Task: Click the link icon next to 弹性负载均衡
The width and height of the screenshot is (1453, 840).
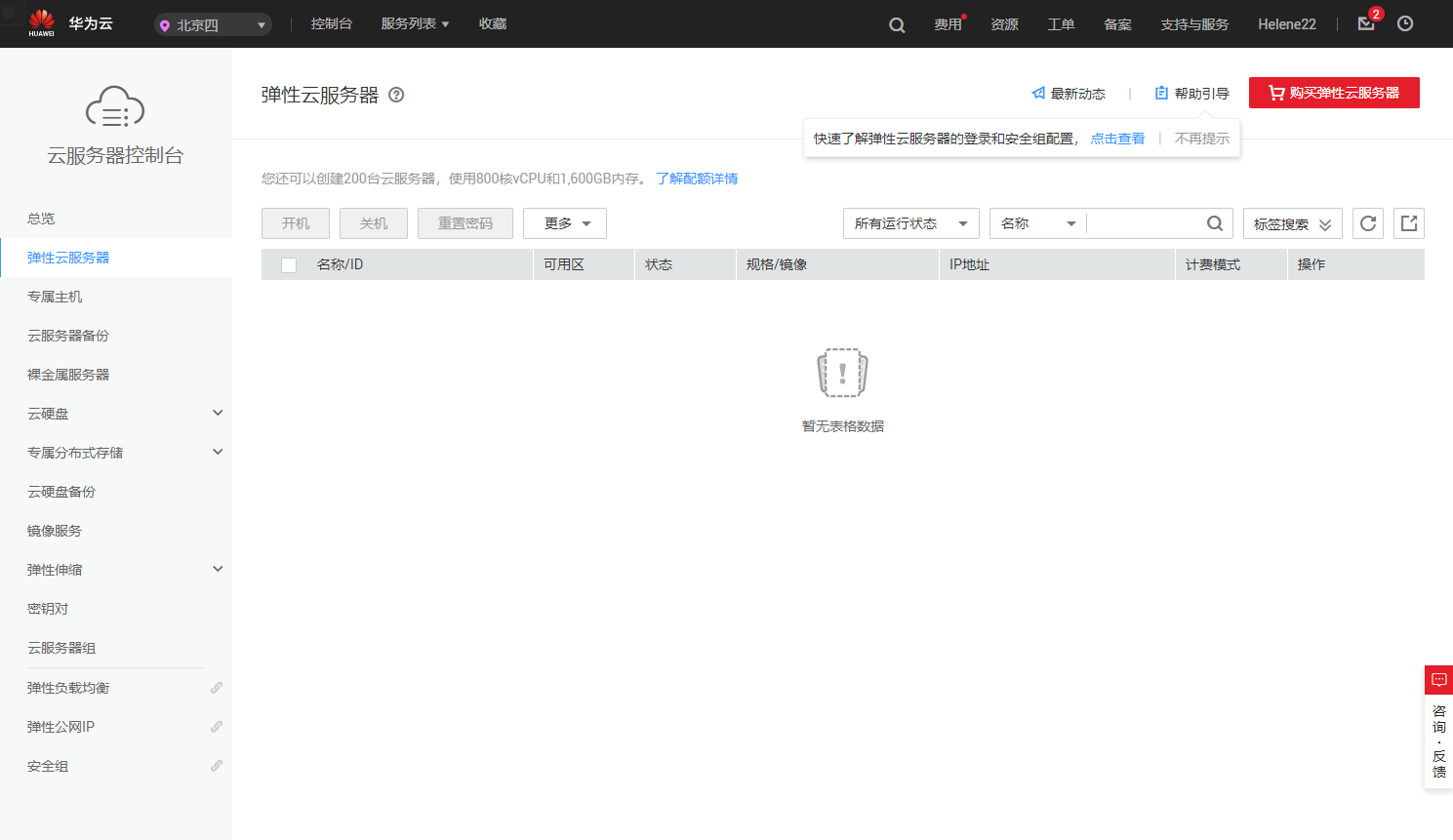Action: click(217, 688)
